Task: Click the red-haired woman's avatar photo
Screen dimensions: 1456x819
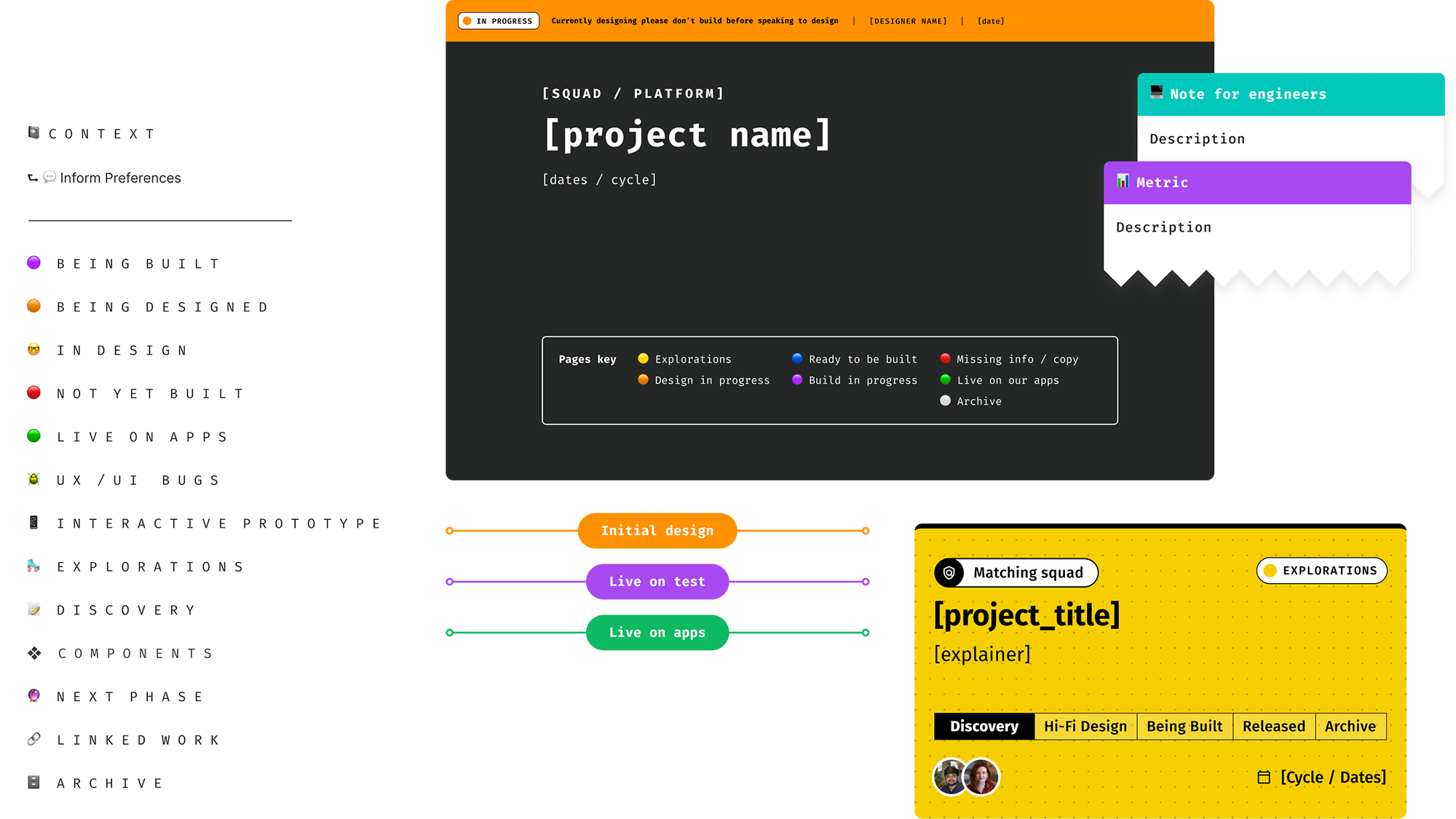Action: (x=981, y=777)
